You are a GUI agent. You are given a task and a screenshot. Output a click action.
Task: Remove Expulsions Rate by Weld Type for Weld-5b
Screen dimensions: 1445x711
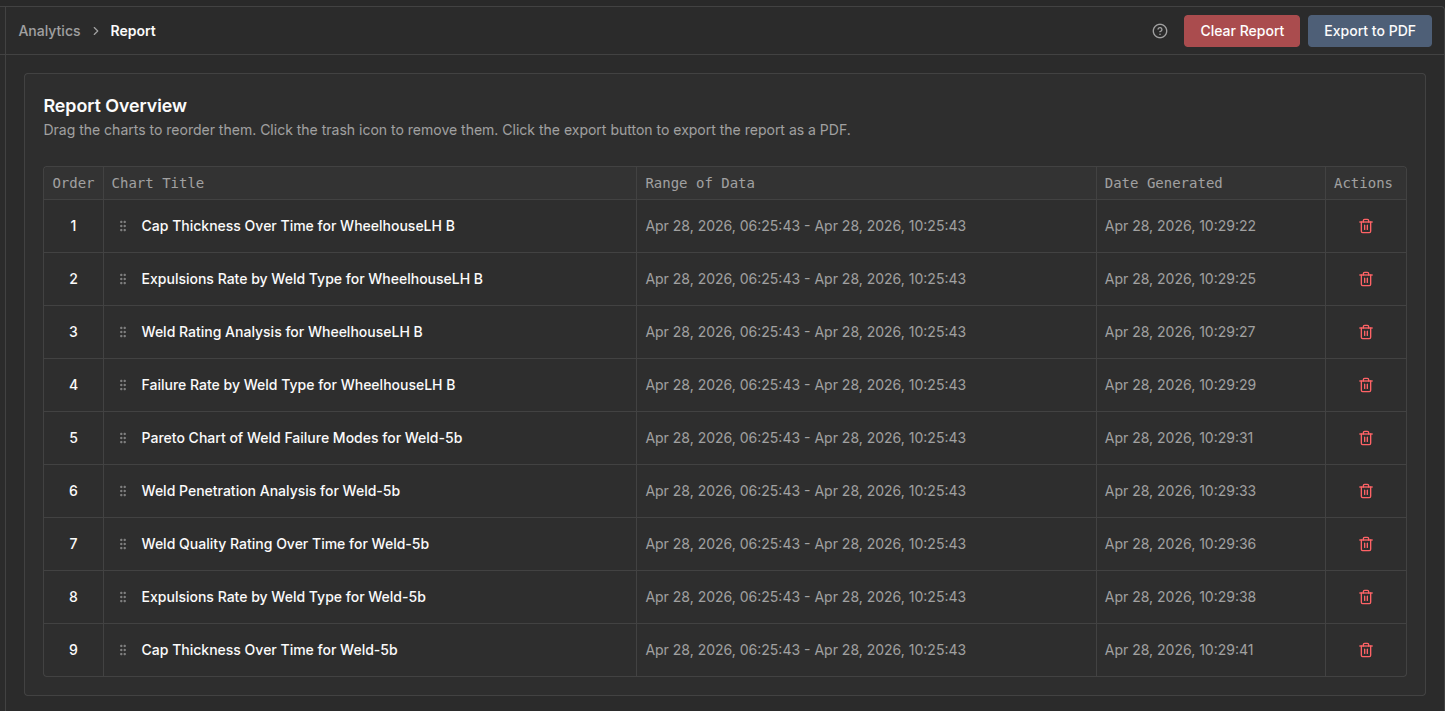click(x=1366, y=597)
